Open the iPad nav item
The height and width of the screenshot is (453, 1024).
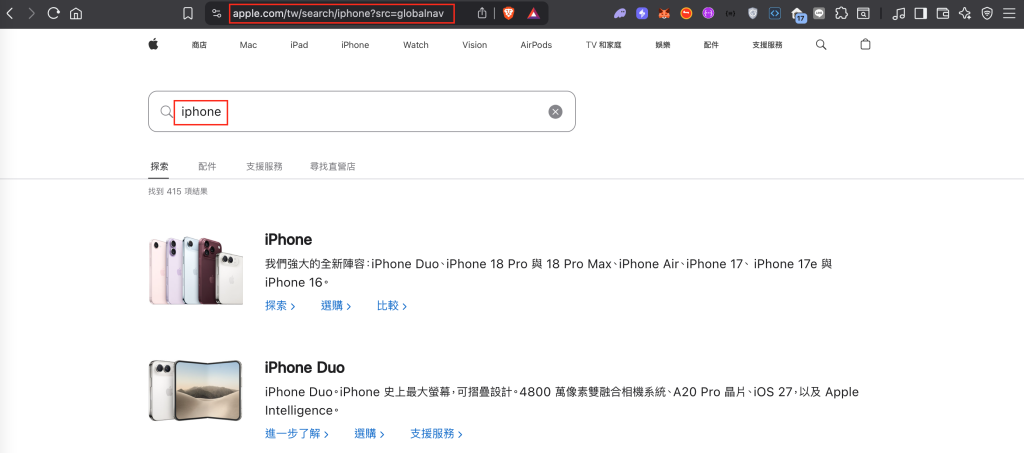point(299,45)
